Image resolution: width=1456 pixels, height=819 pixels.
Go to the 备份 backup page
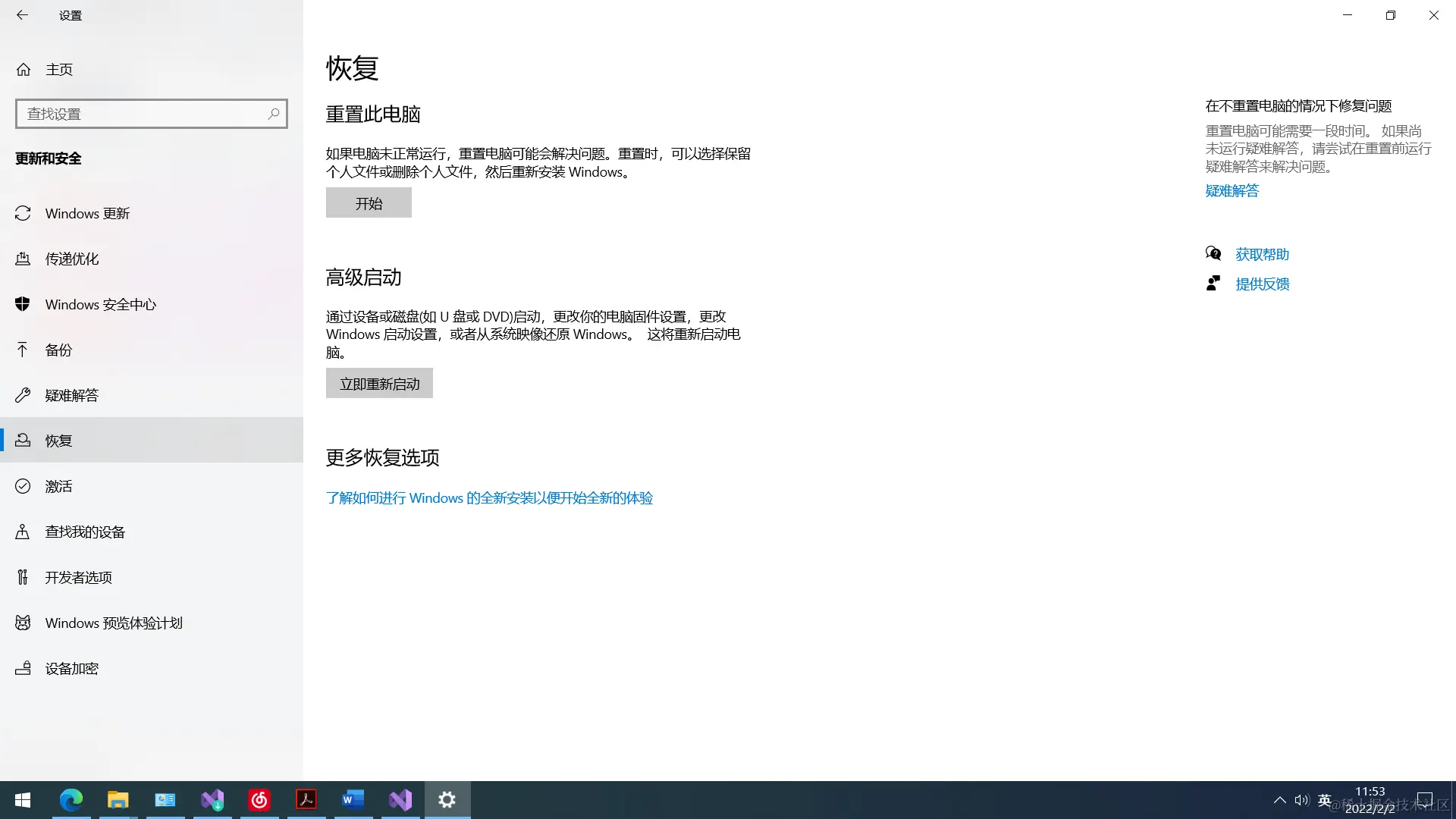[x=58, y=350]
